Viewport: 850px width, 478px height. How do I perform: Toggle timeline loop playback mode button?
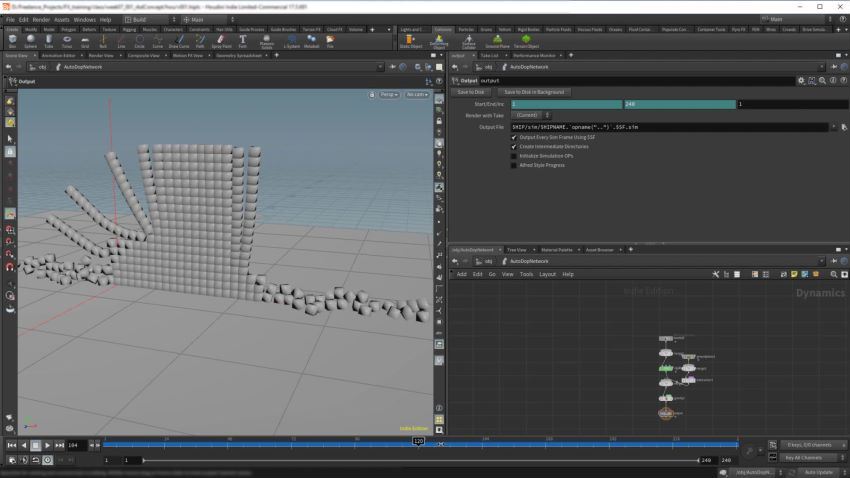tap(35, 460)
